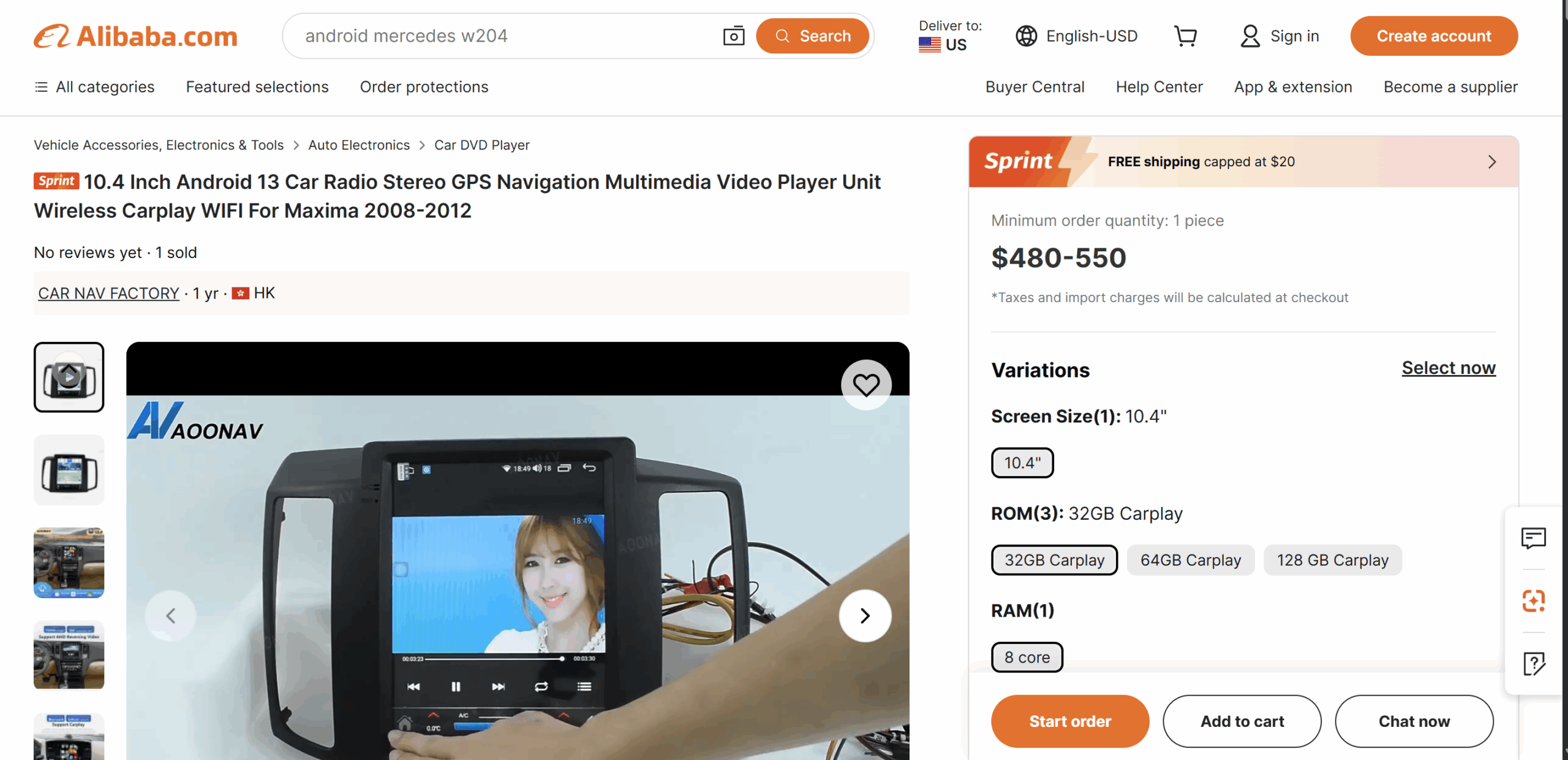Expand the Sprint free shipping banner arrow
The image size is (1568, 760).
point(1491,162)
